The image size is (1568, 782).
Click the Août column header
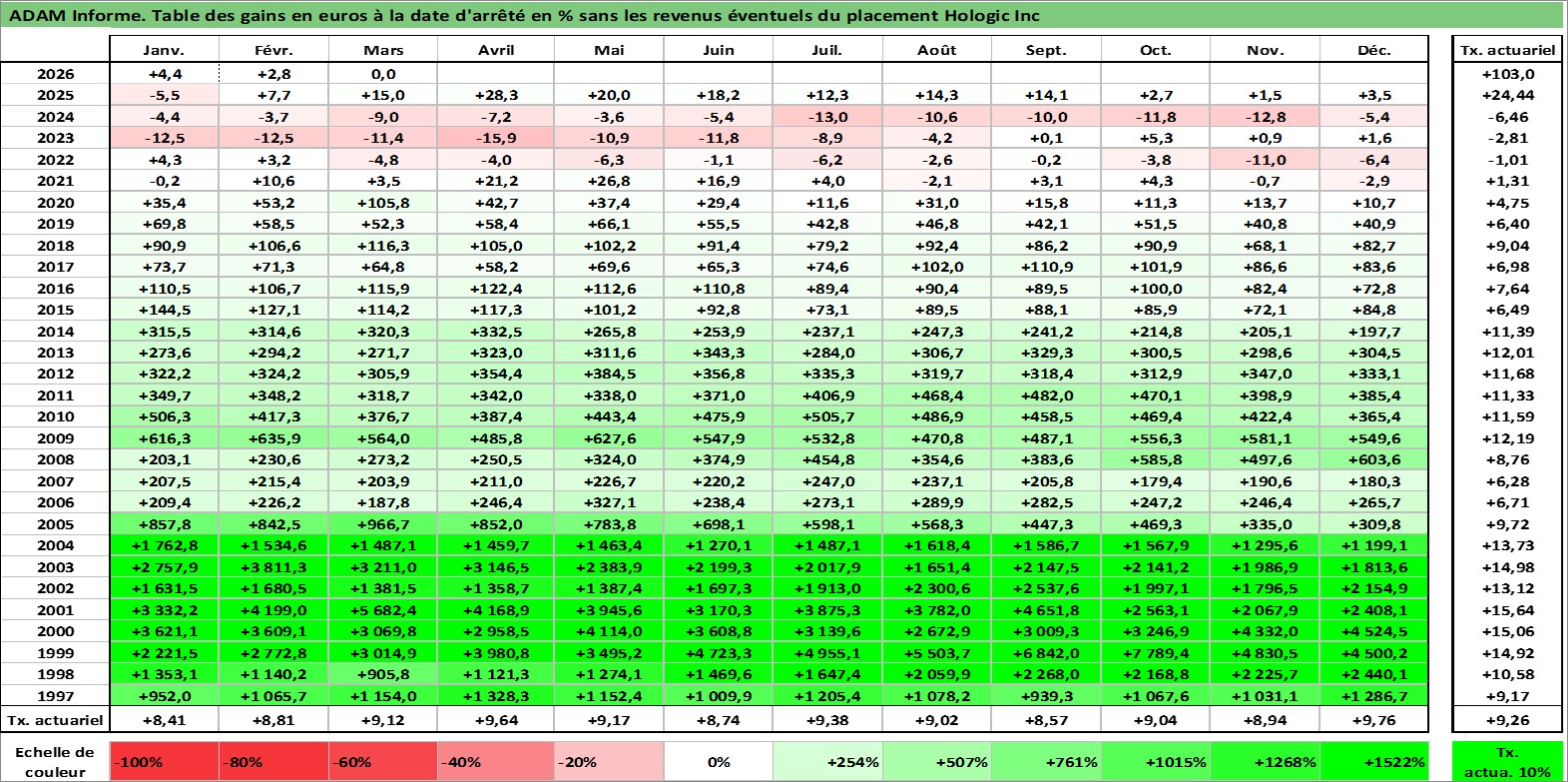pyautogui.click(x=936, y=50)
